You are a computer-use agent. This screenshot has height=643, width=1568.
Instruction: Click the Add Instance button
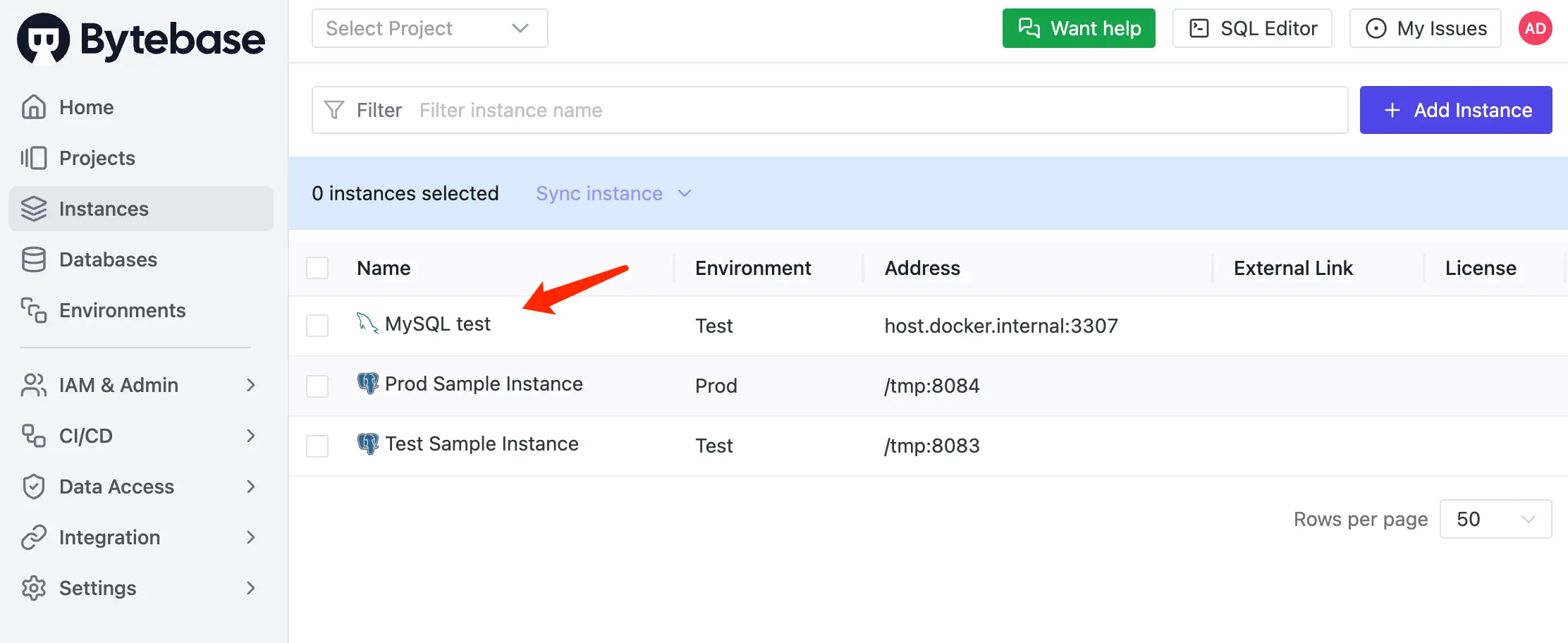[x=1456, y=110]
